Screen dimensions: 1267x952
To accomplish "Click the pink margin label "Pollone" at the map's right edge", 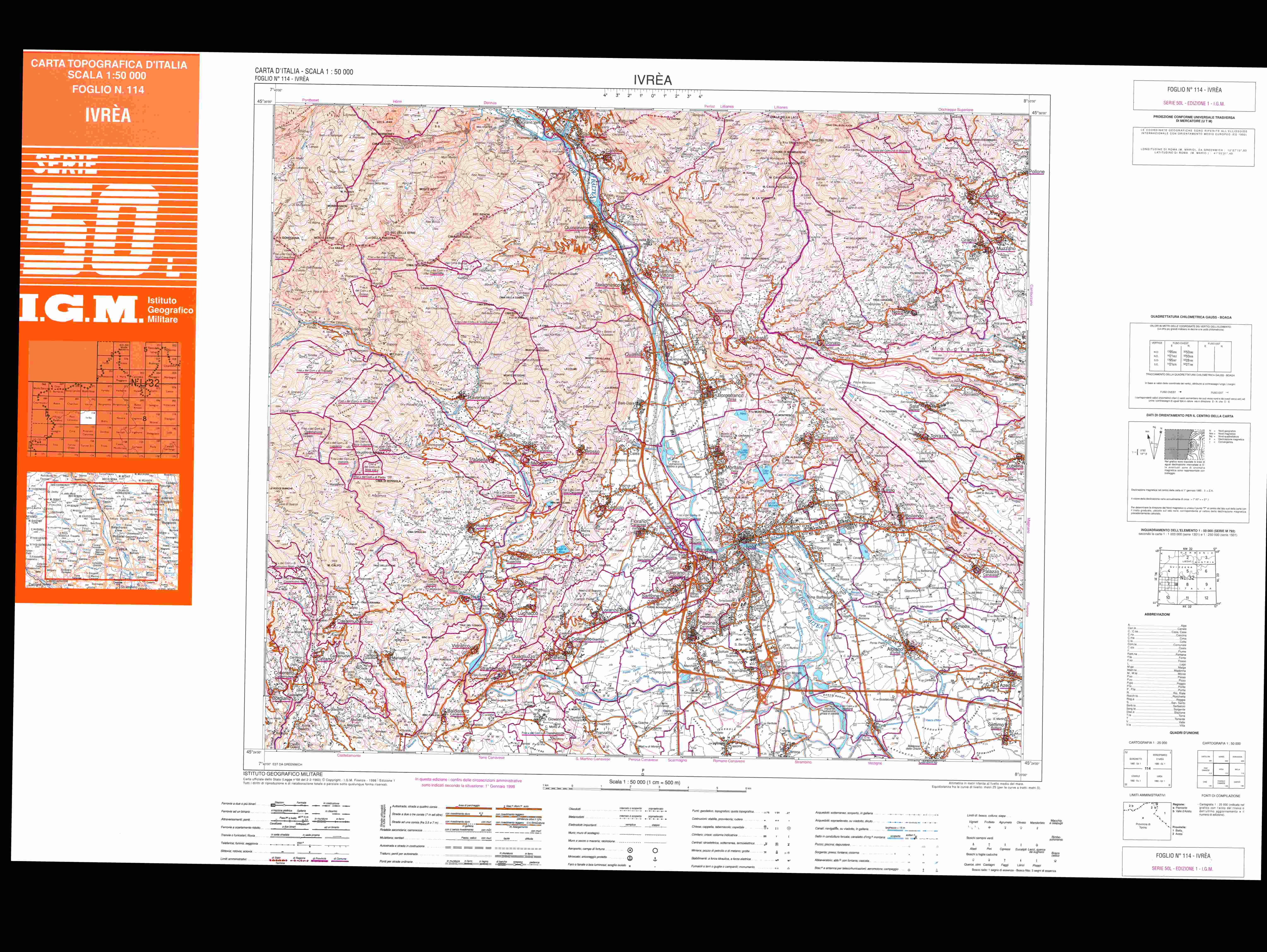I will tap(1037, 172).
